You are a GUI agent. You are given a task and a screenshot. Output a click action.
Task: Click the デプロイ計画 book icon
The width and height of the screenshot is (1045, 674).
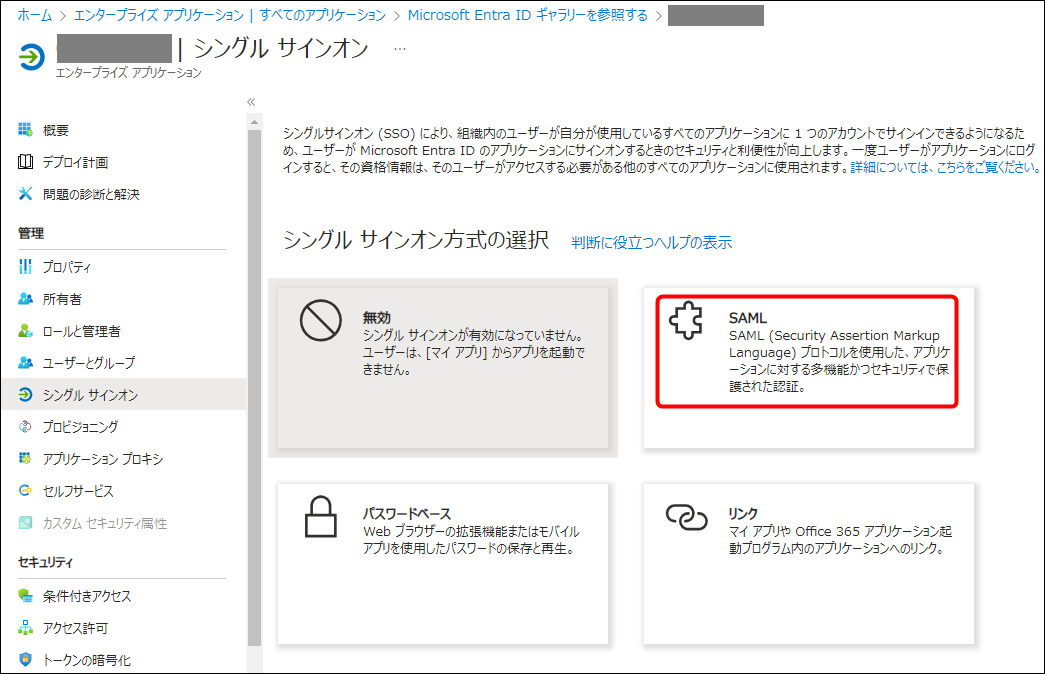click(x=25, y=161)
